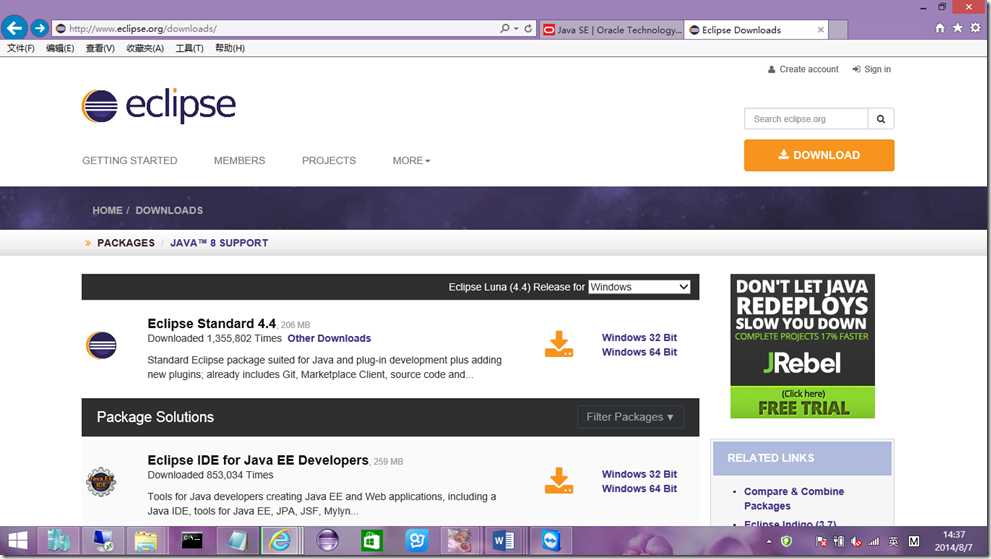Screen dimensions: 991x559
Task: Download Java EE IDE Windows 32 Bit
Action: pyautogui.click(x=639, y=474)
